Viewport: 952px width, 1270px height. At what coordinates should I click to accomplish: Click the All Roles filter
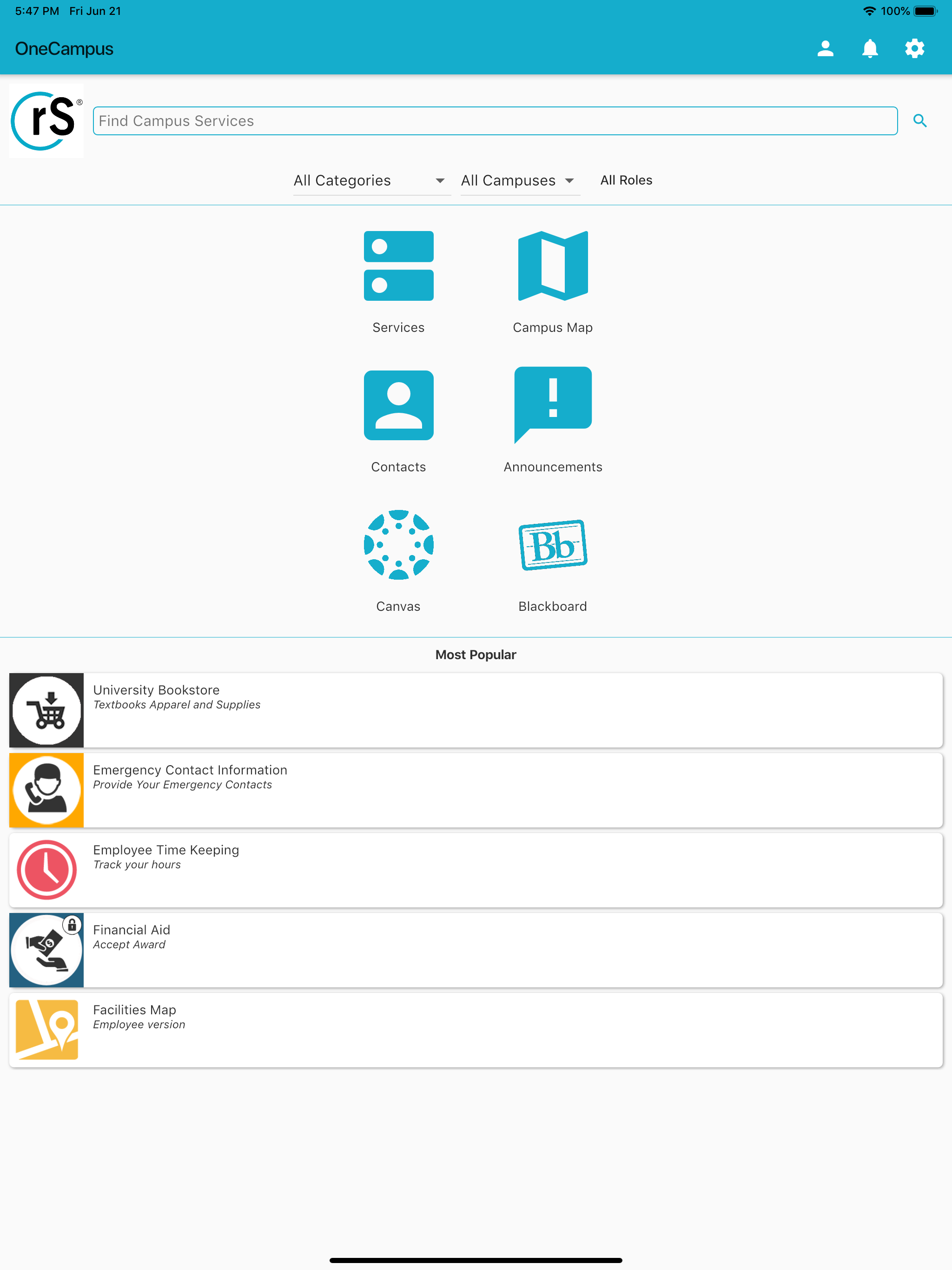627,180
